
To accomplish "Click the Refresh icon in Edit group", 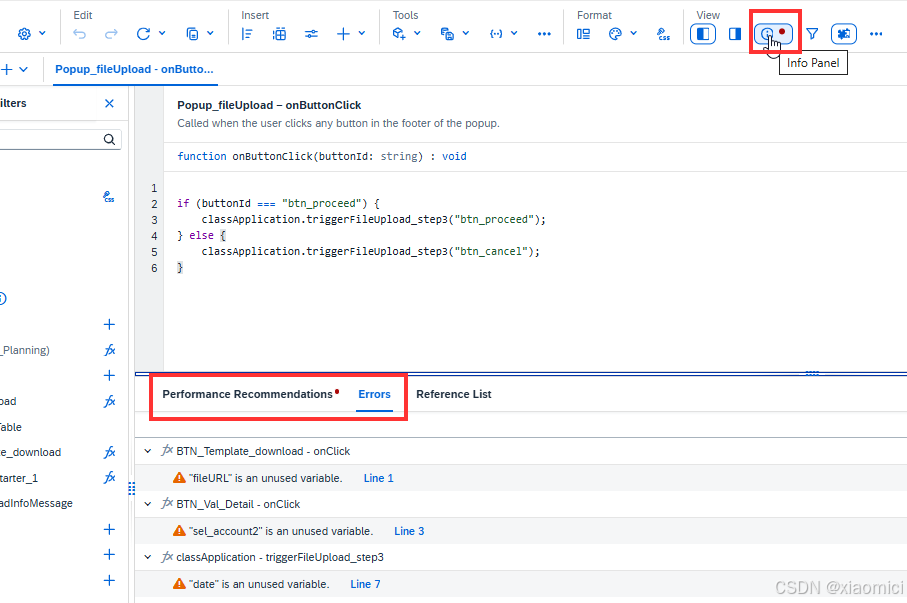I will click(x=143, y=34).
